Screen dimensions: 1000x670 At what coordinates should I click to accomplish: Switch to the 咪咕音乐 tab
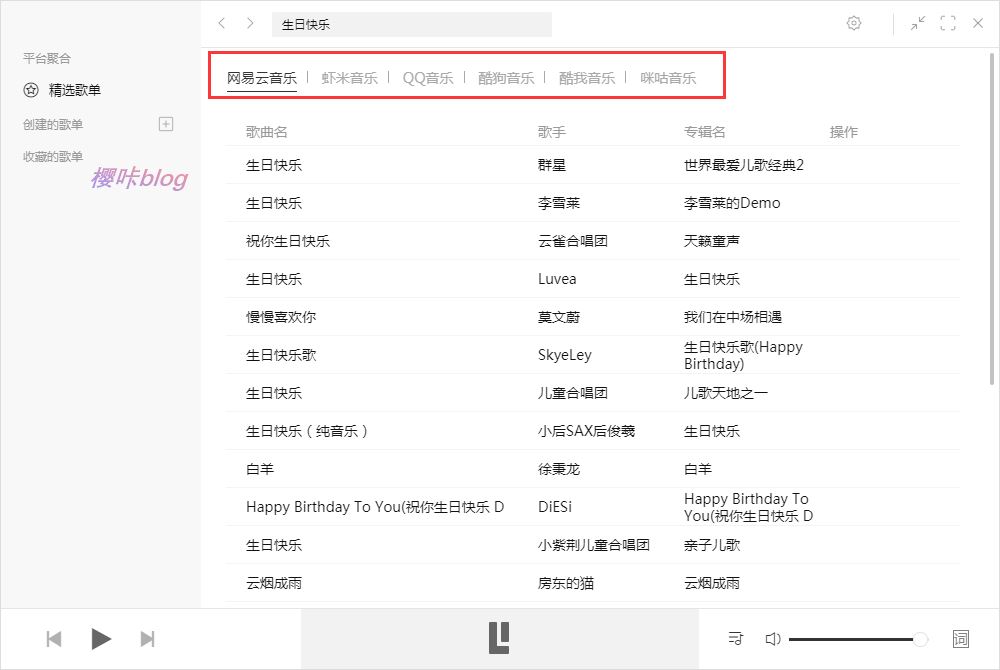coord(668,78)
